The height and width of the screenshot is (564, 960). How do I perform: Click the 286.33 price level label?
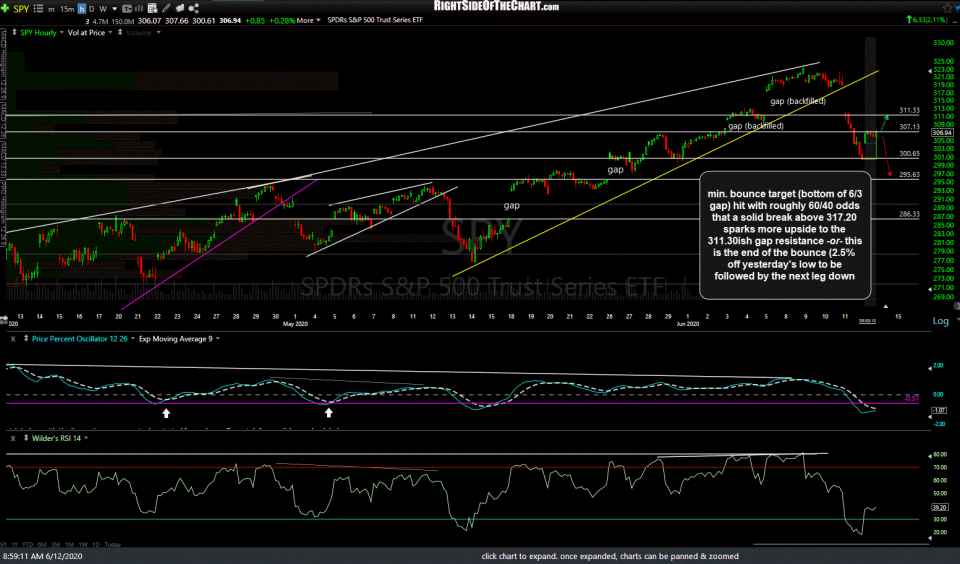click(x=909, y=214)
